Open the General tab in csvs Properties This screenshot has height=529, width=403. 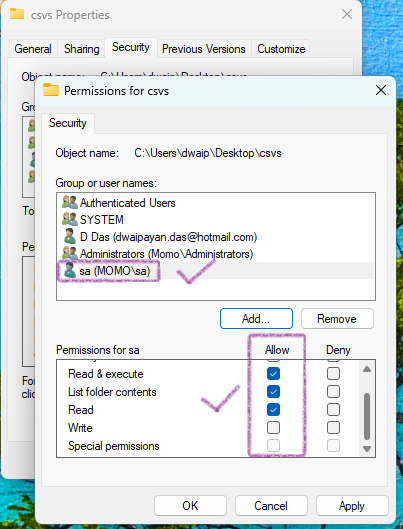(x=33, y=49)
